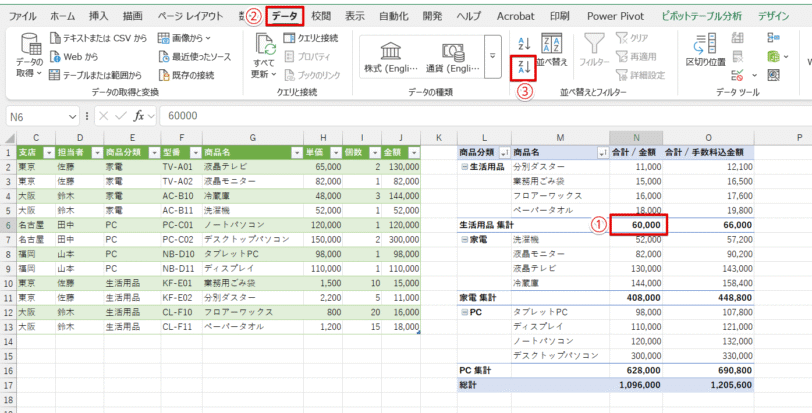Viewport: 812px width, 413px height.
Task: Open the 金額 column filter dropdown
Action: [x=414, y=153]
